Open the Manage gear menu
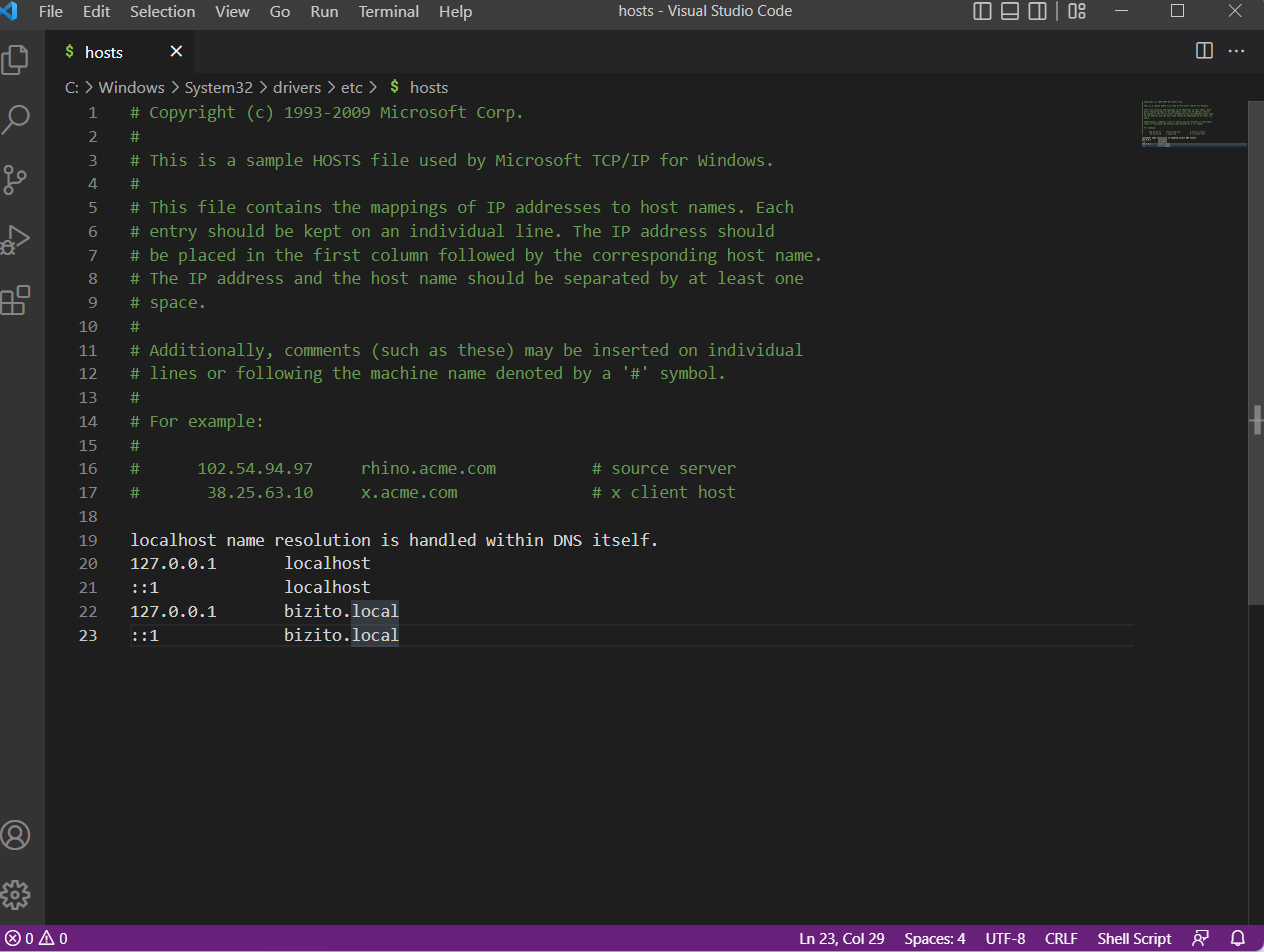 coord(15,894)
